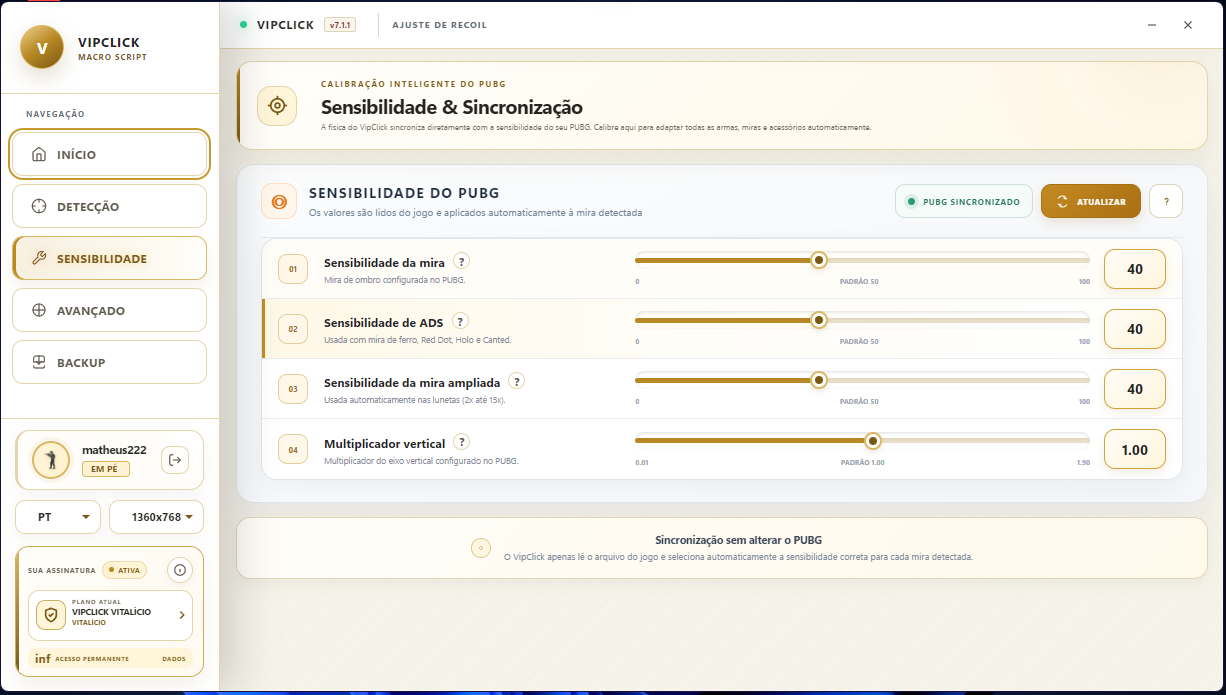Go to the Avançado section
1226x695 pixels.
pyautogui.click(x=110, y=311)
